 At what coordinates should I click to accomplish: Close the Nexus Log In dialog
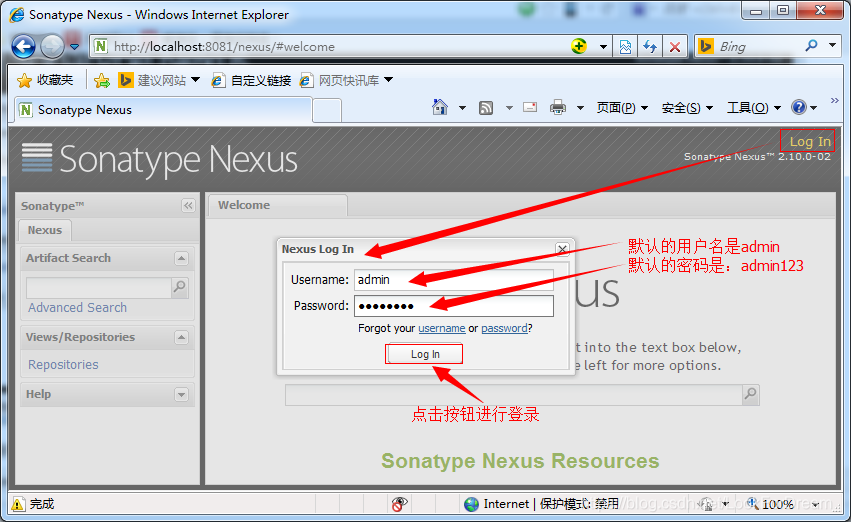point(562,249)
